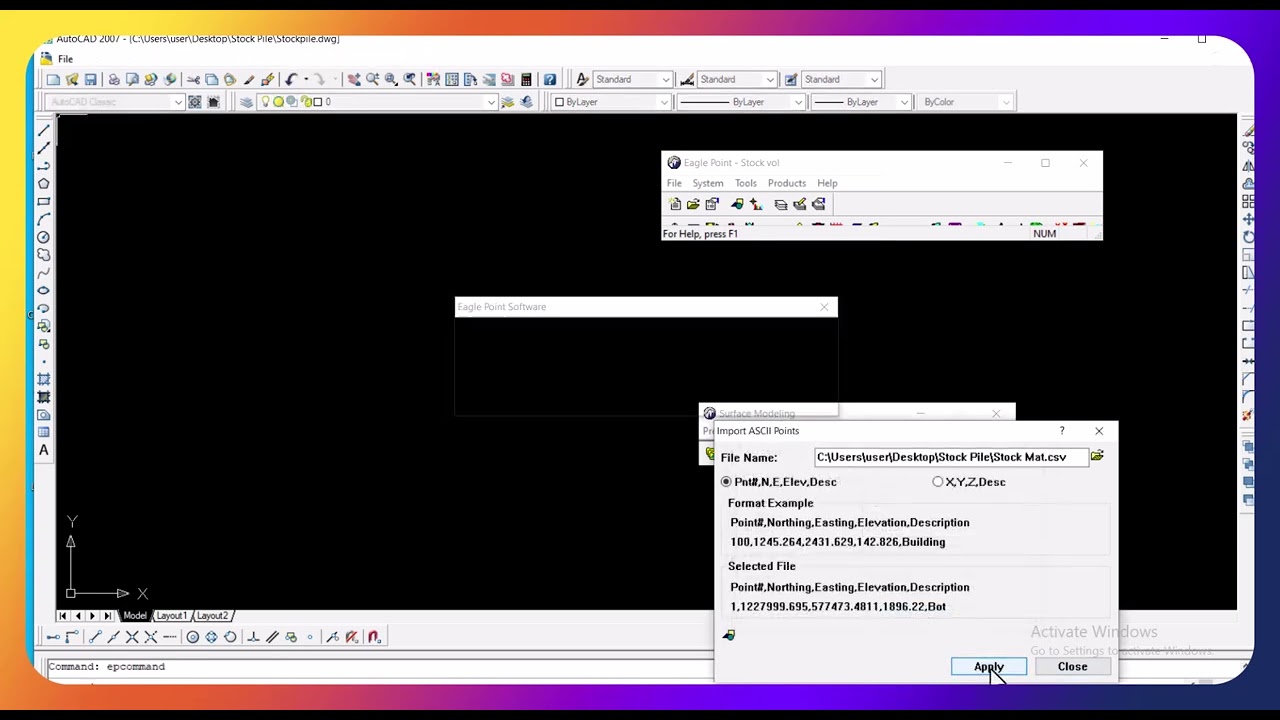Image resolution: width=1280 pixels, height=720 pixels.
Task: Open the AutoCAD Help question-mark icon
Action: [550, 79]
